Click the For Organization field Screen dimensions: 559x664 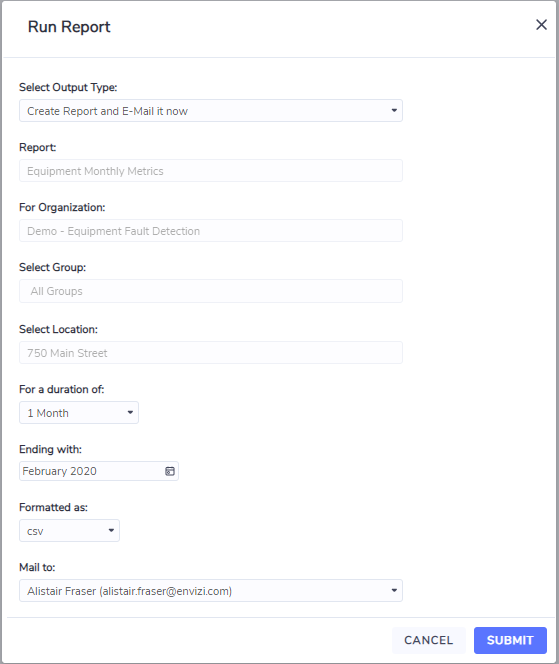click(210, 231)
